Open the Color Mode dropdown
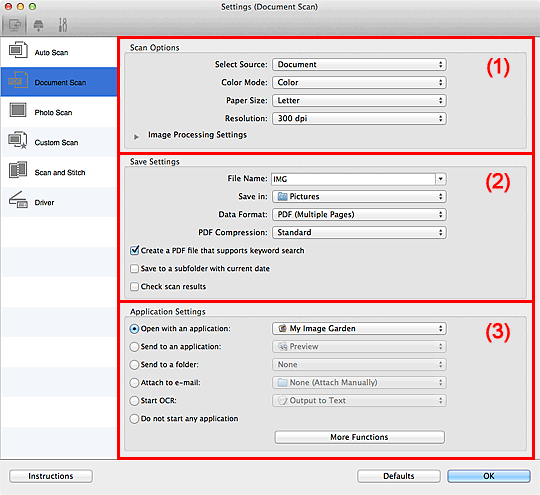Image resolution: width=540 pixels, height=495 pixels. pos(359,82)
